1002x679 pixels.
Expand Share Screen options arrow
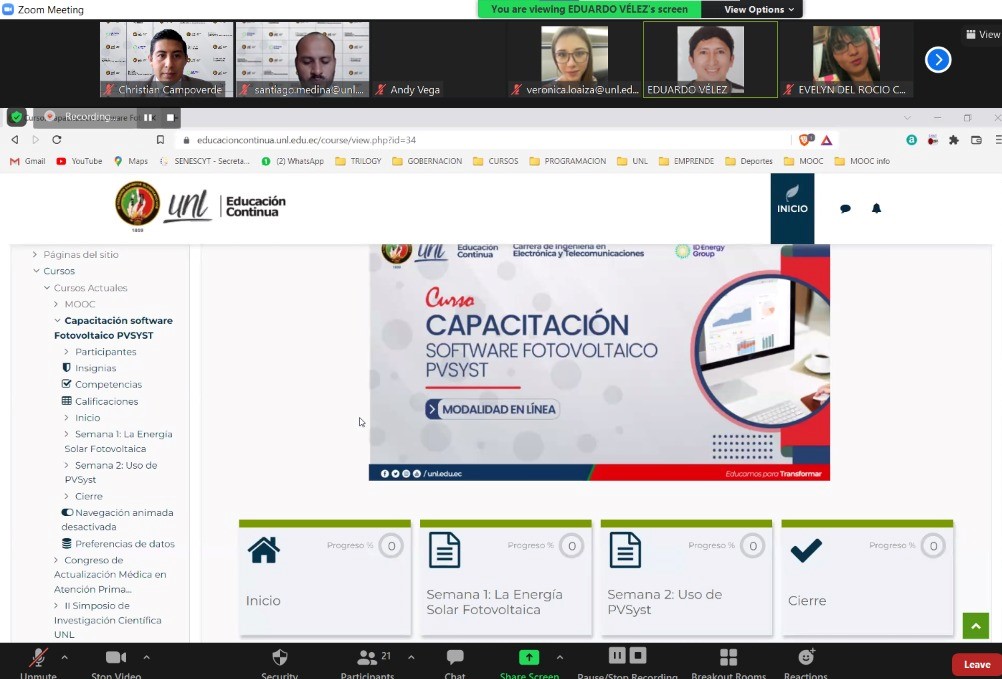pyautogui.click(x=560, y=657)
